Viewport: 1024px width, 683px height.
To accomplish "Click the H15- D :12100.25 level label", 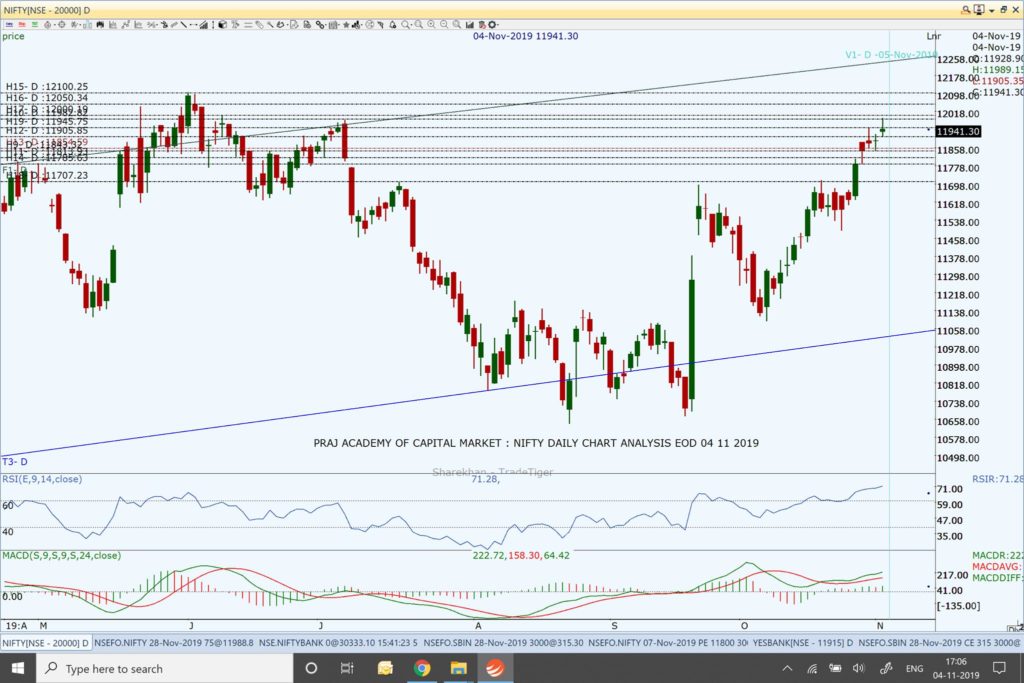I will (x=46, y=86).
